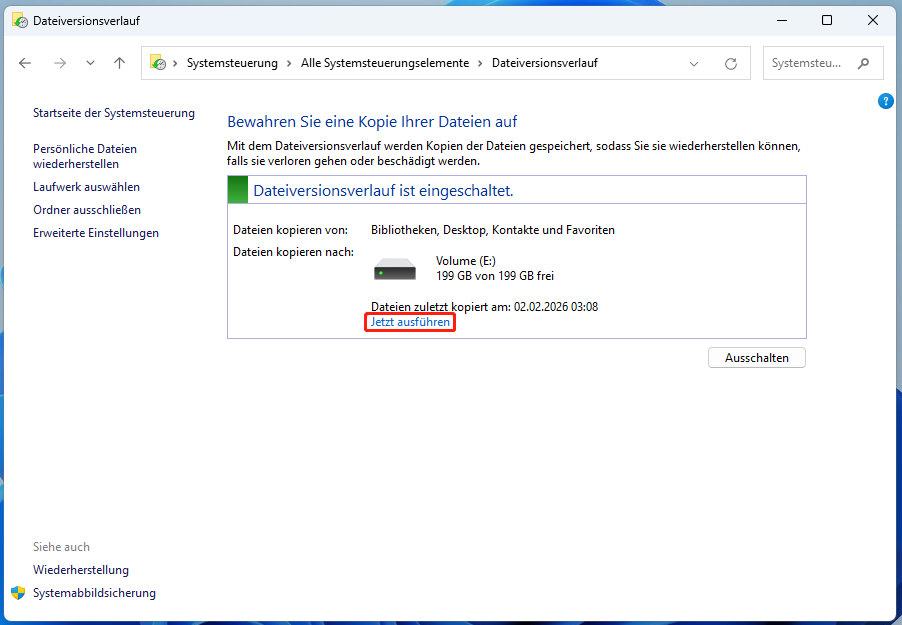
Task: Click the Volume (E:) drive icon
Action: (x=395, y=269)
